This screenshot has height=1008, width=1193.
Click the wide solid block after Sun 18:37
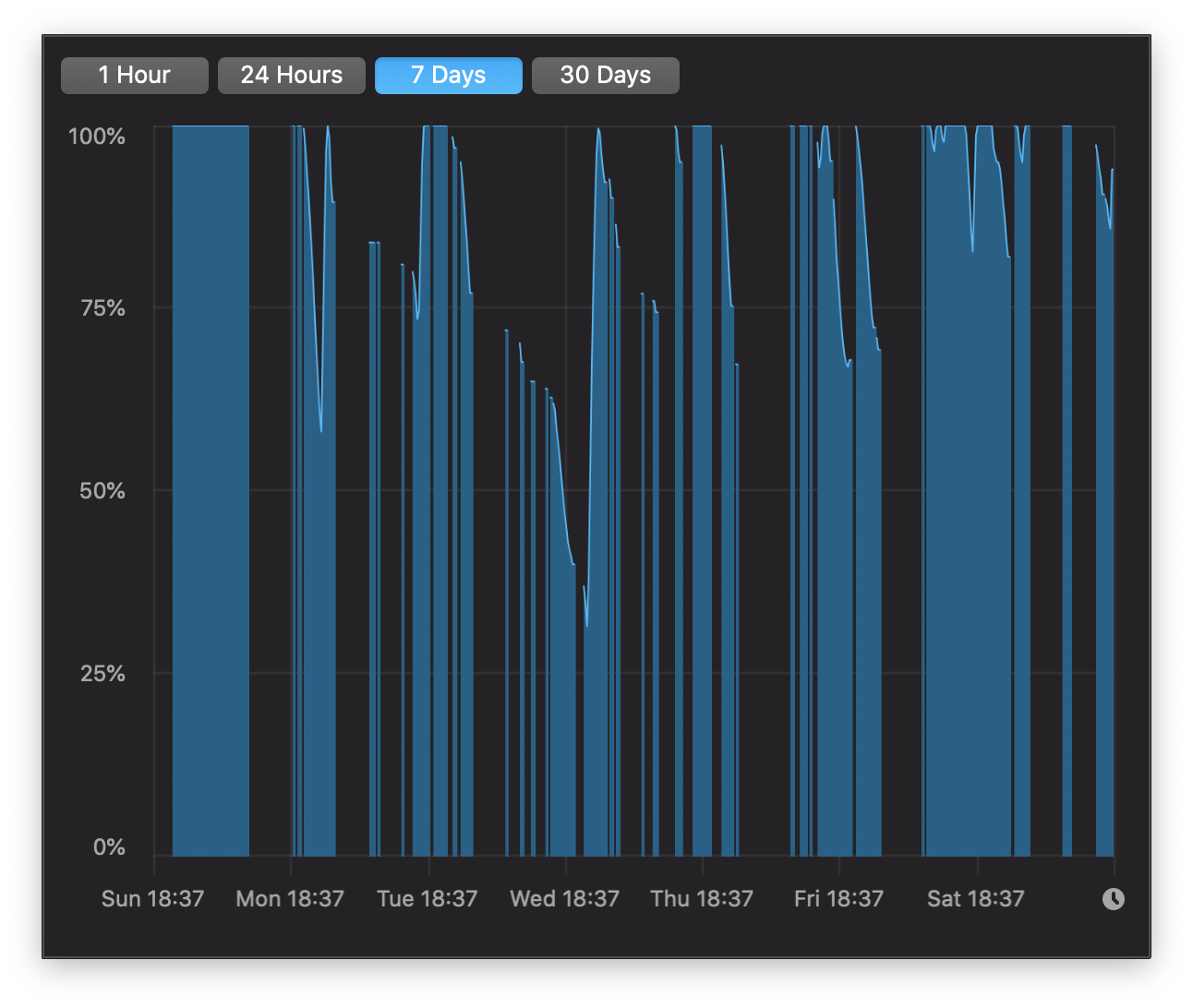(x=211, y=491)
